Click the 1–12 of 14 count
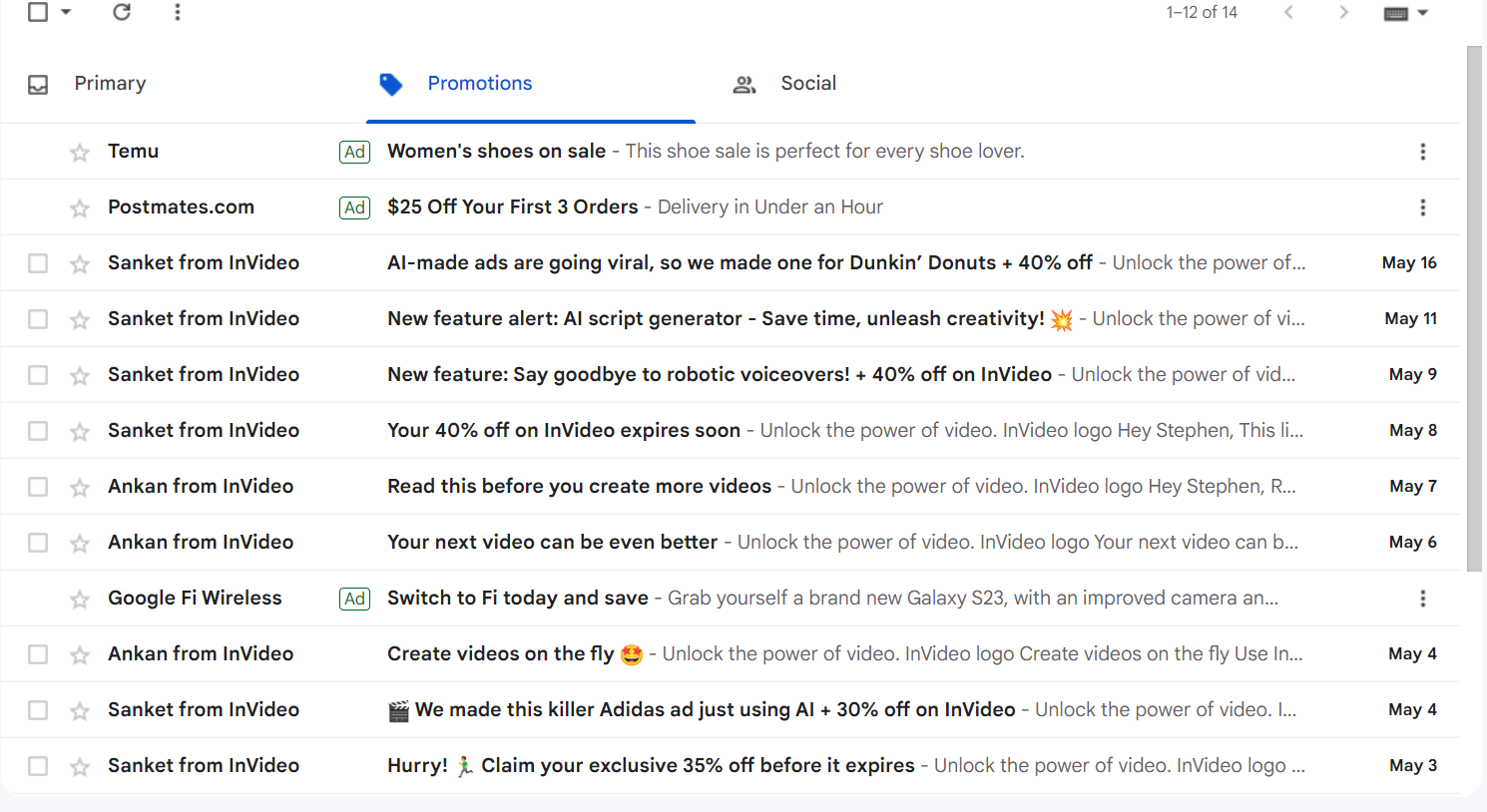The width and height of the screenshot is (1487, 812). [1202, 12]
